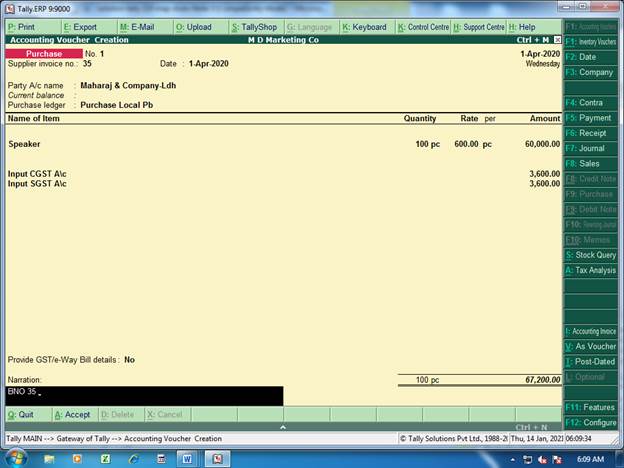
Task: Switch to F4: Contra voucher
Action: coord(591,103)
